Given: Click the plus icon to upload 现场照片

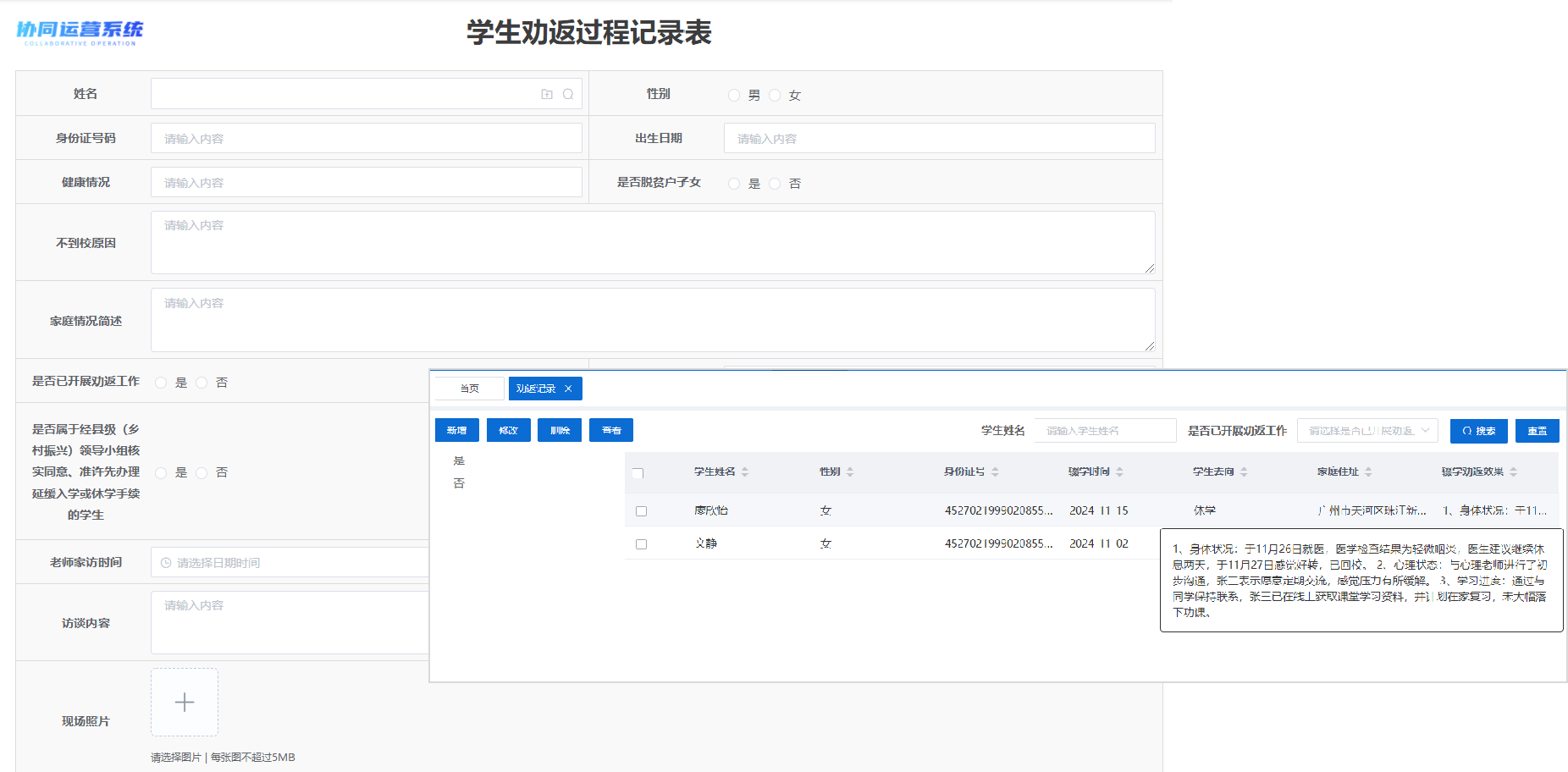Looking at the screenshot, I should [185, 702].
